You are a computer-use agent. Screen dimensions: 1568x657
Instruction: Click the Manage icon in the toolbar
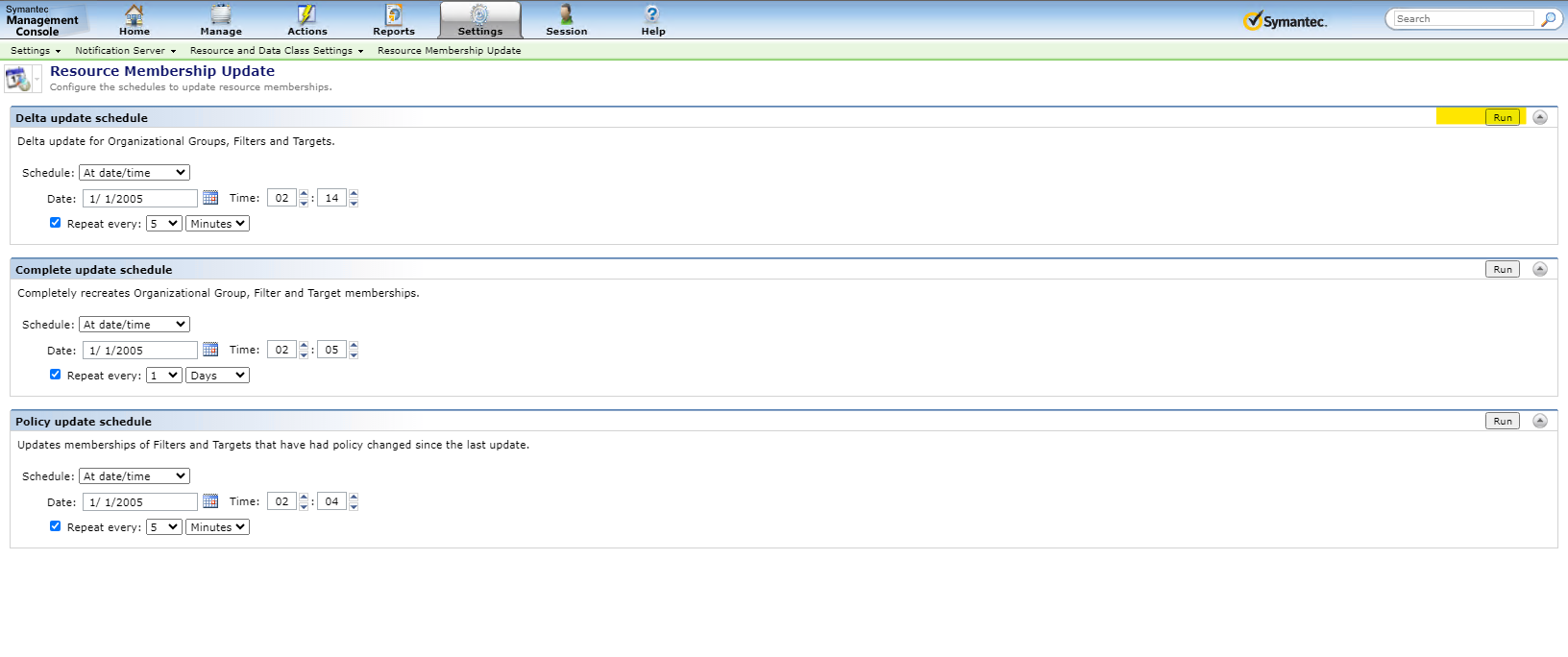pos(221,15)
